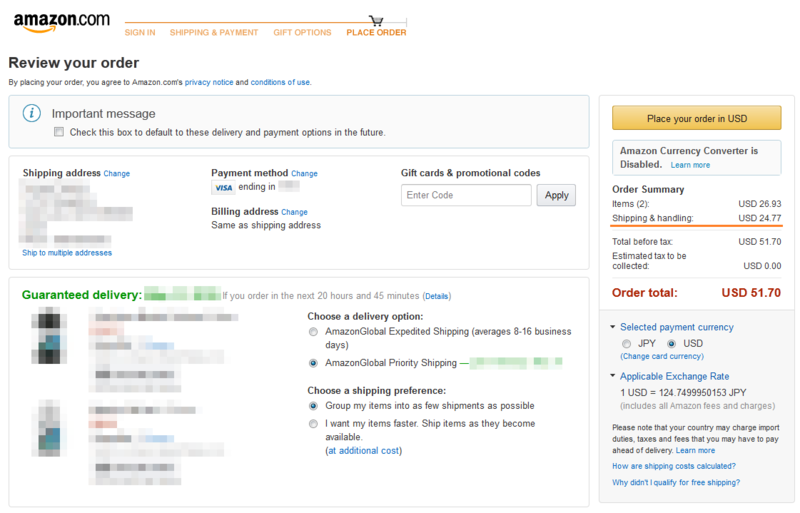800x513 pixels.
Task: Click the shopping cart progress icon
Action: click(376, 20)
